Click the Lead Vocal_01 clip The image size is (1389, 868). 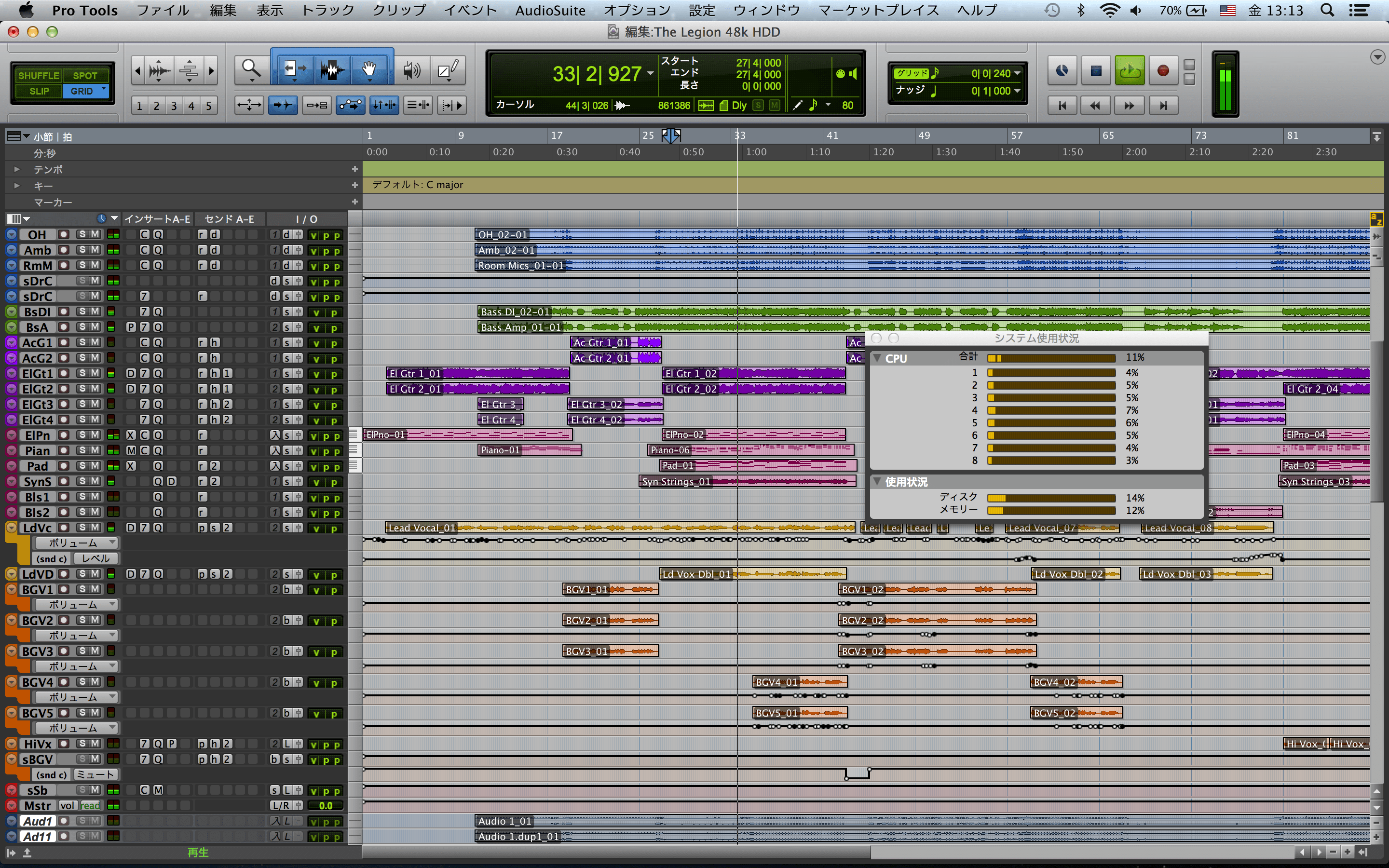[x=620, y=528]
